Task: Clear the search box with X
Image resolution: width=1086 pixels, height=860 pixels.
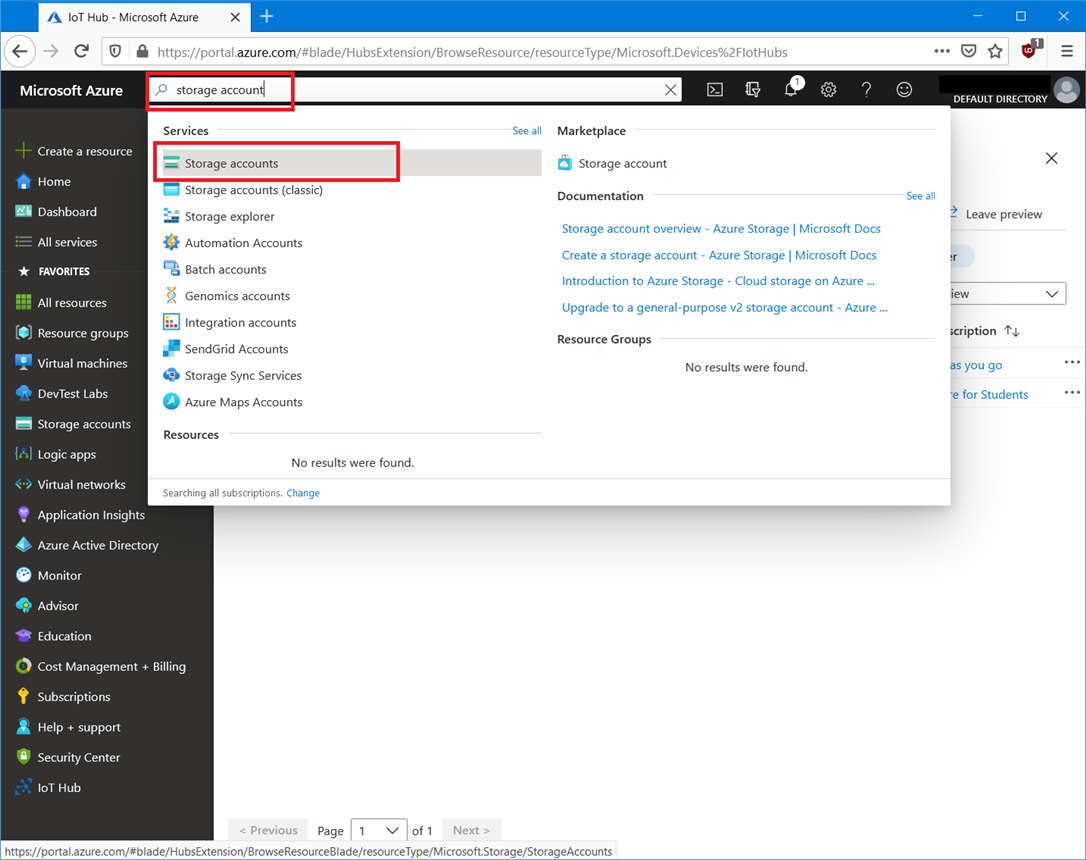Action: [x=670, y=90]
